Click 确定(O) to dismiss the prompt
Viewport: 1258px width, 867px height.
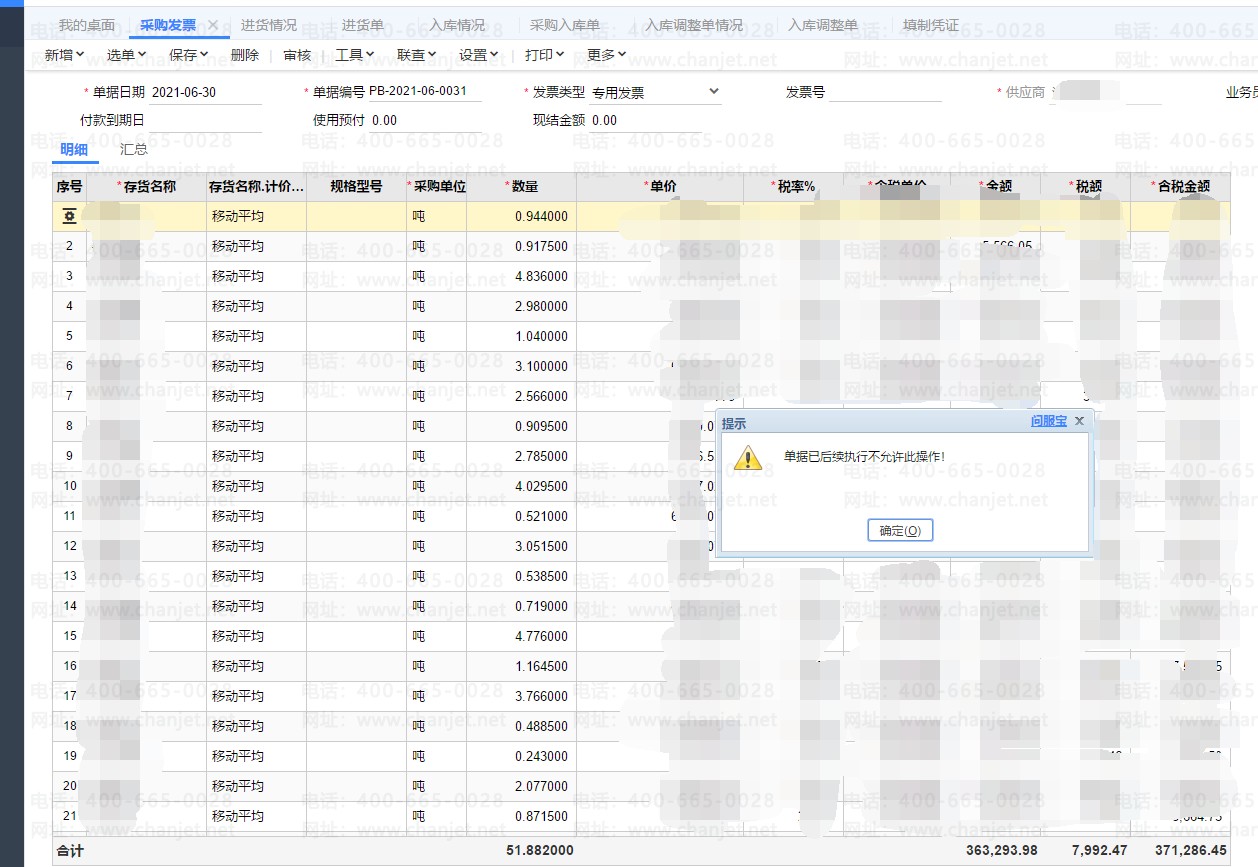pyautogui.click(x=900, y=531)
